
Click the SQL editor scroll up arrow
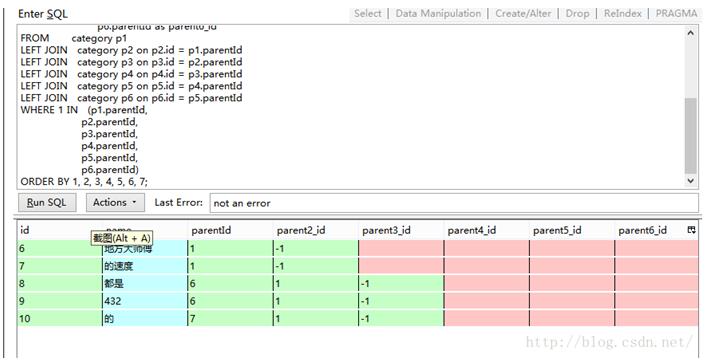[x=690, y=33]
